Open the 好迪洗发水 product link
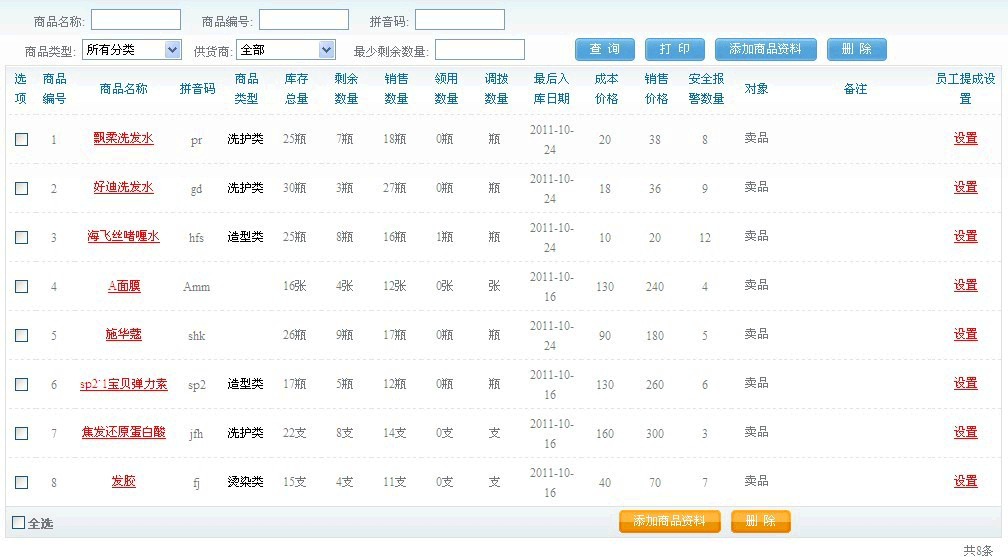Image resolution: width=1008 pixels, height=557 pixels. point(124,188)
